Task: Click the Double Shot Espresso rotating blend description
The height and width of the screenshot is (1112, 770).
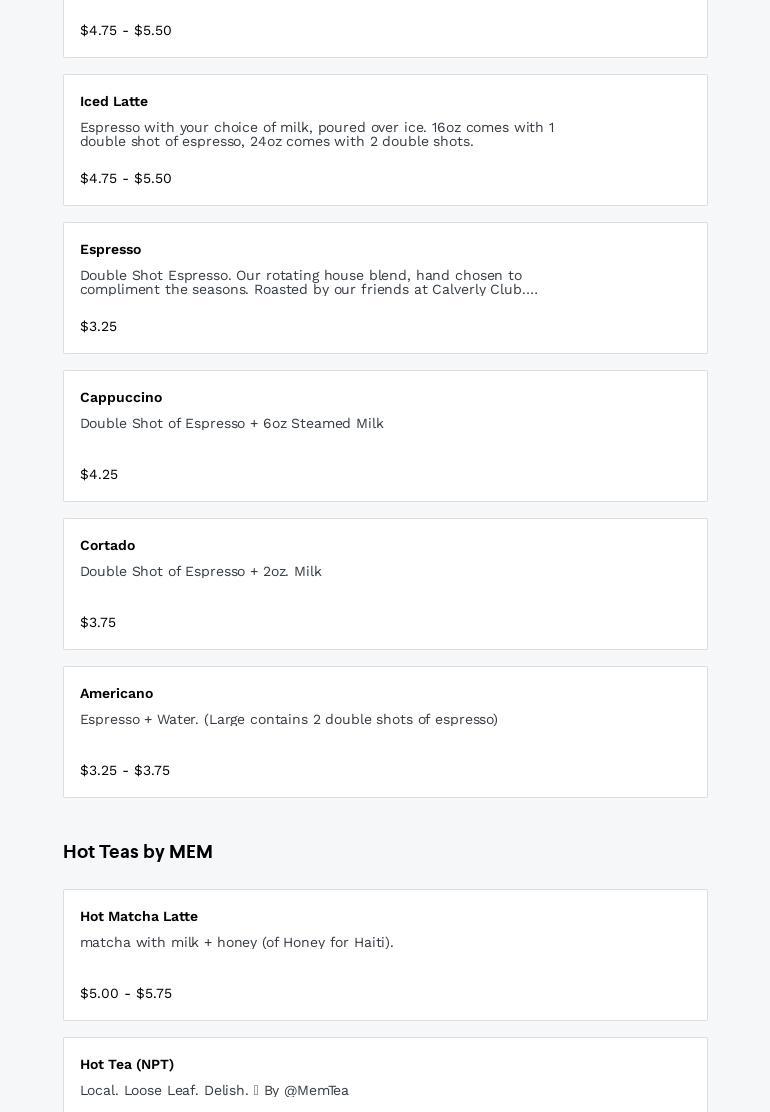Action: 309,282
